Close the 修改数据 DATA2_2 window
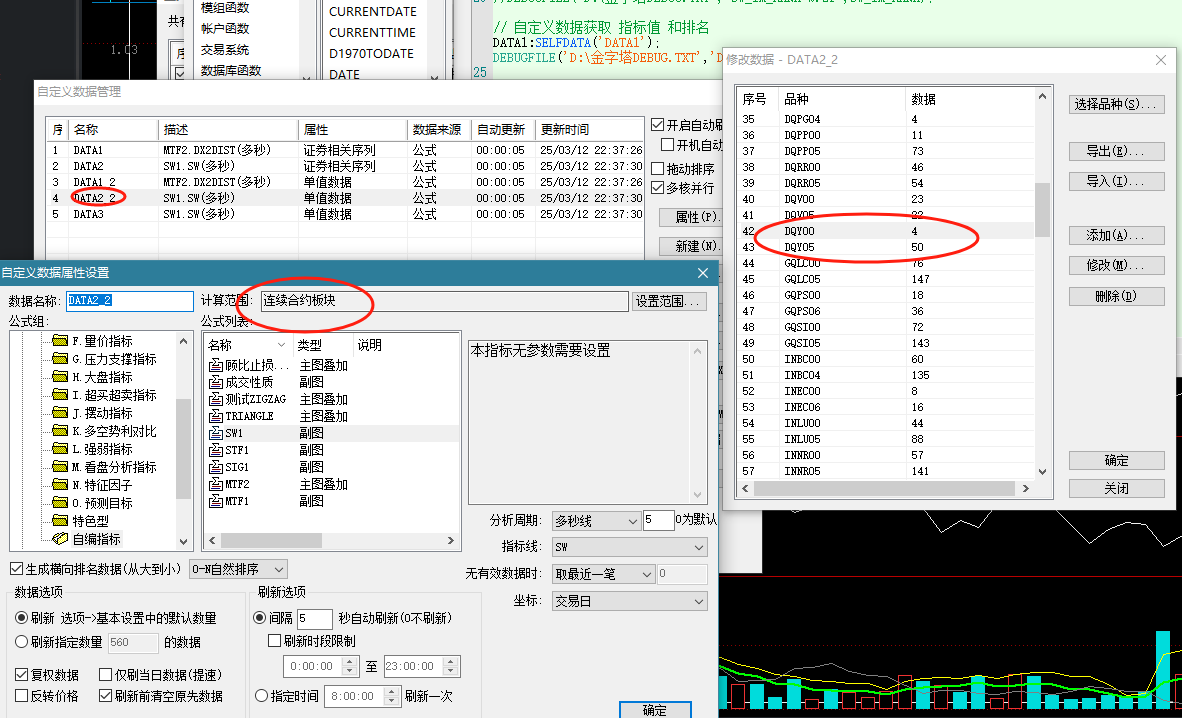This screenshot has width=1182, height=718. pyautogui.click(x=1161, y=60)
